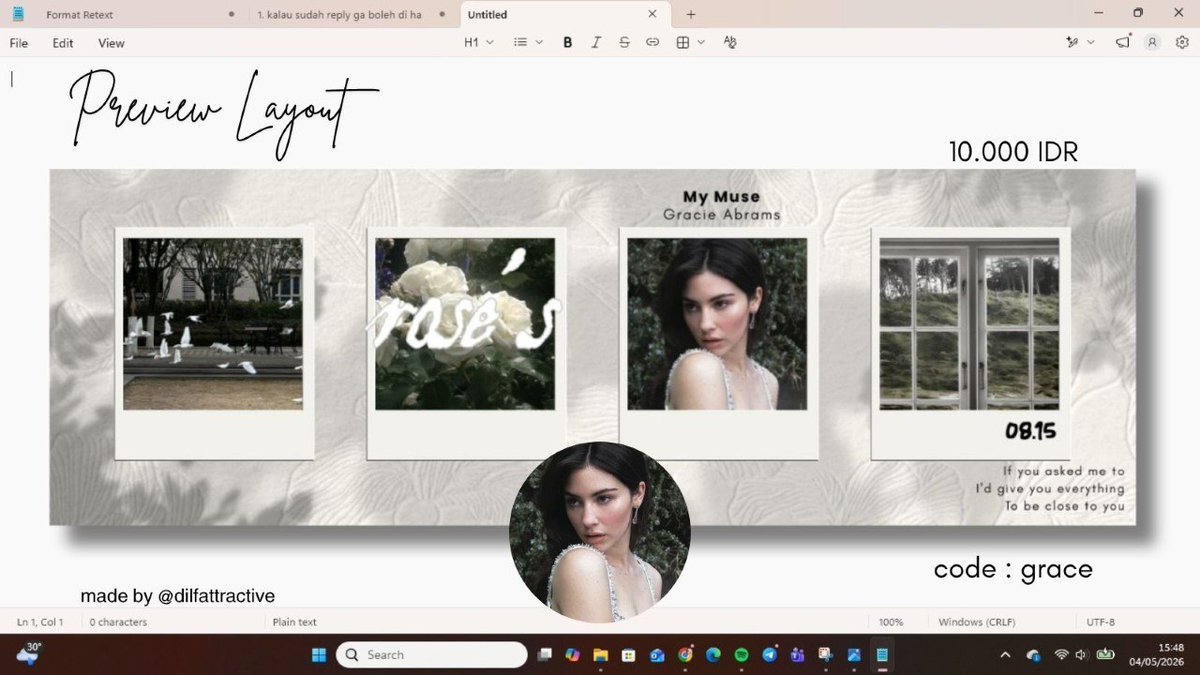Open the Windows Start menu
This screenshot has height=675, width=1200.
318,655
